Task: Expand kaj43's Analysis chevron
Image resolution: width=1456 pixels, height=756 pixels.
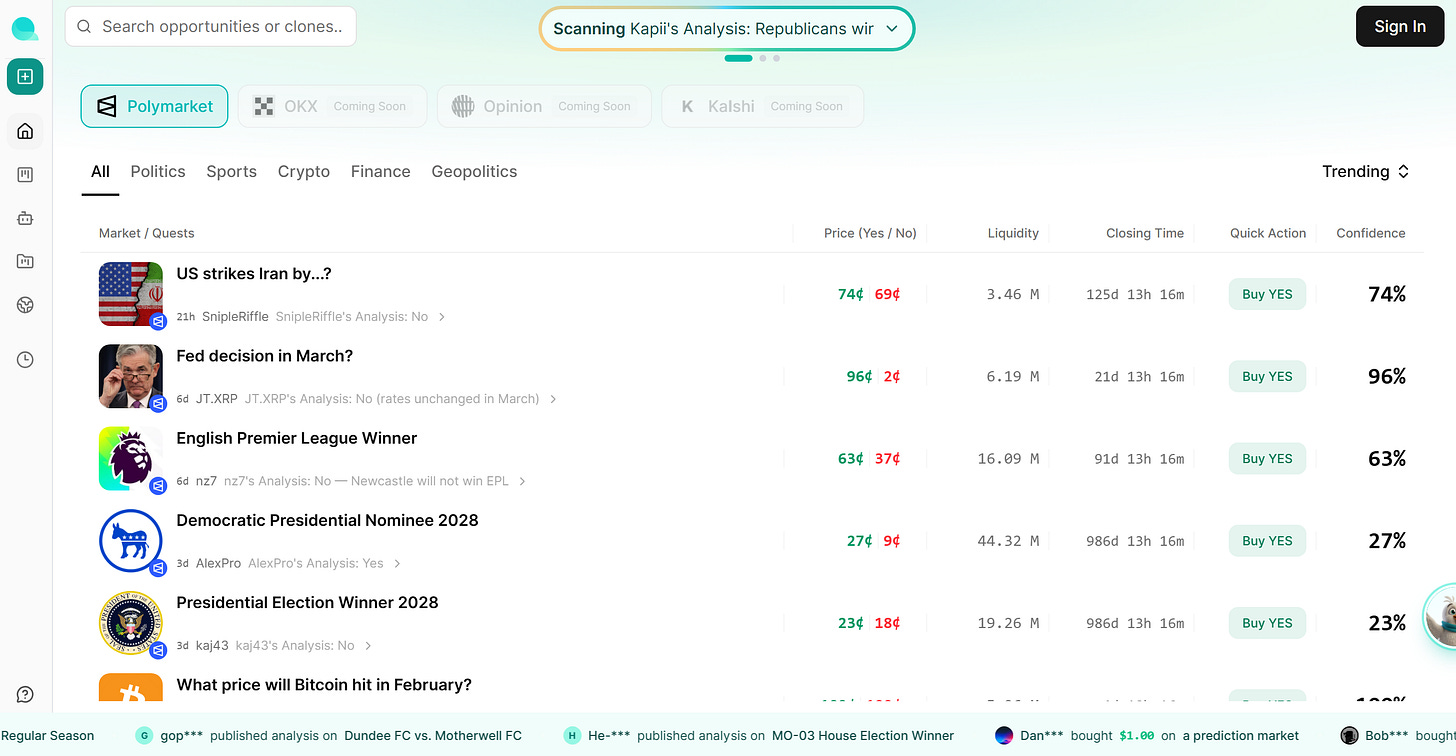Action: pos(368,646)
